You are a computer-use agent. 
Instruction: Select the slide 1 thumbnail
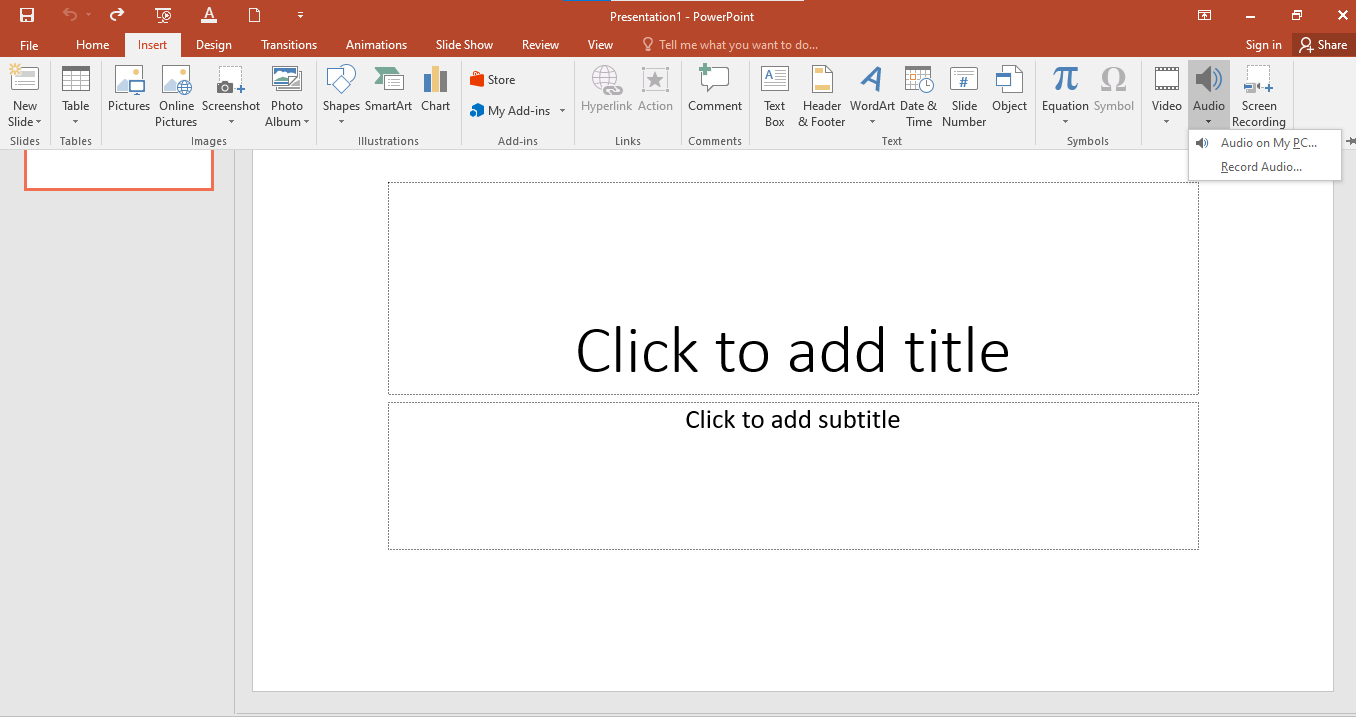coord(119,169)
